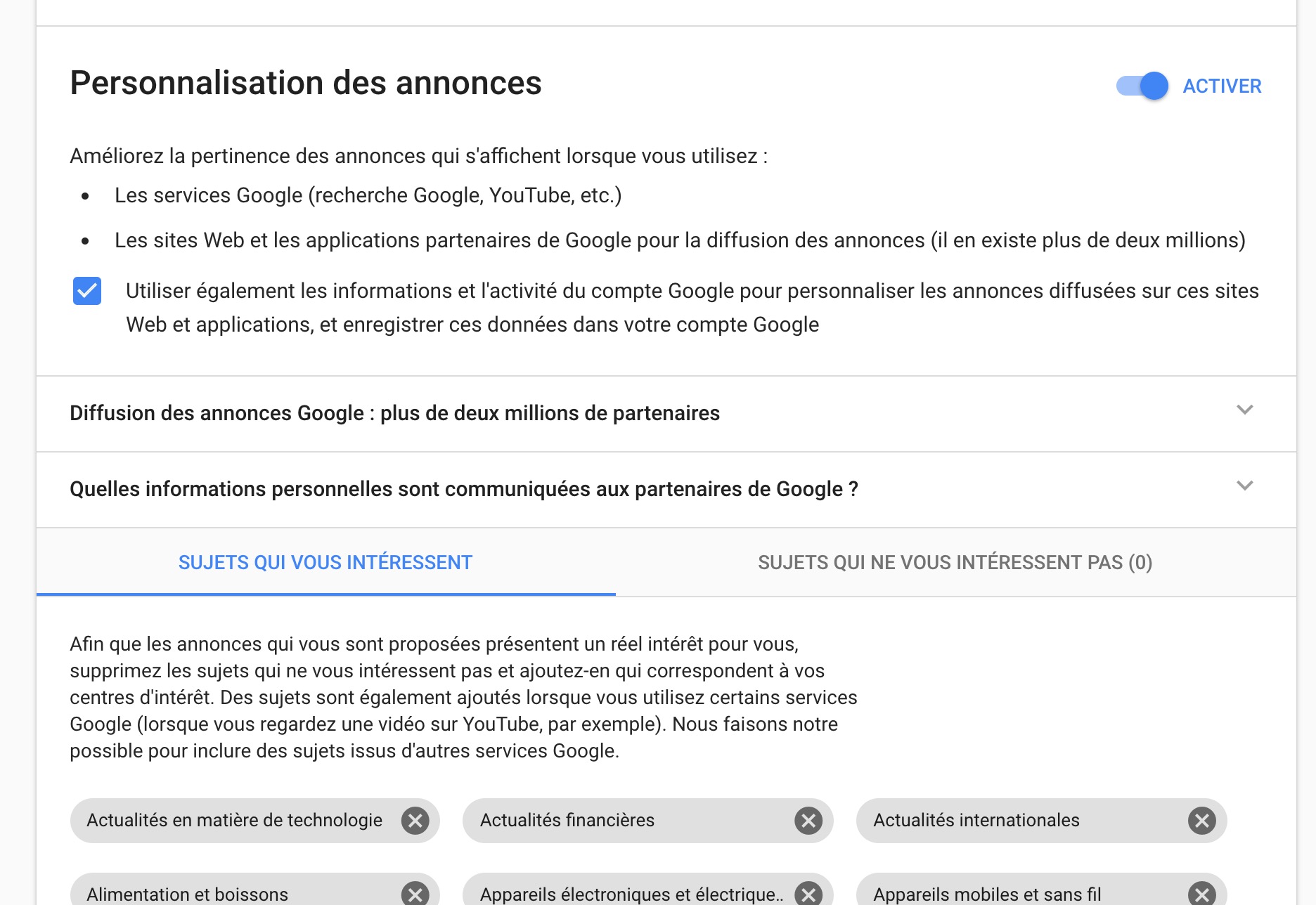
Task: Expand the Diffusion des annonces Google chevron
Action: 1245,410
